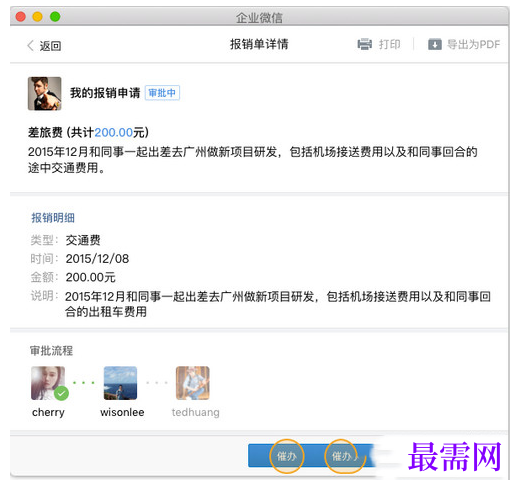
Task: Select the 我的报销申请 heading
Action: (105, 93)
